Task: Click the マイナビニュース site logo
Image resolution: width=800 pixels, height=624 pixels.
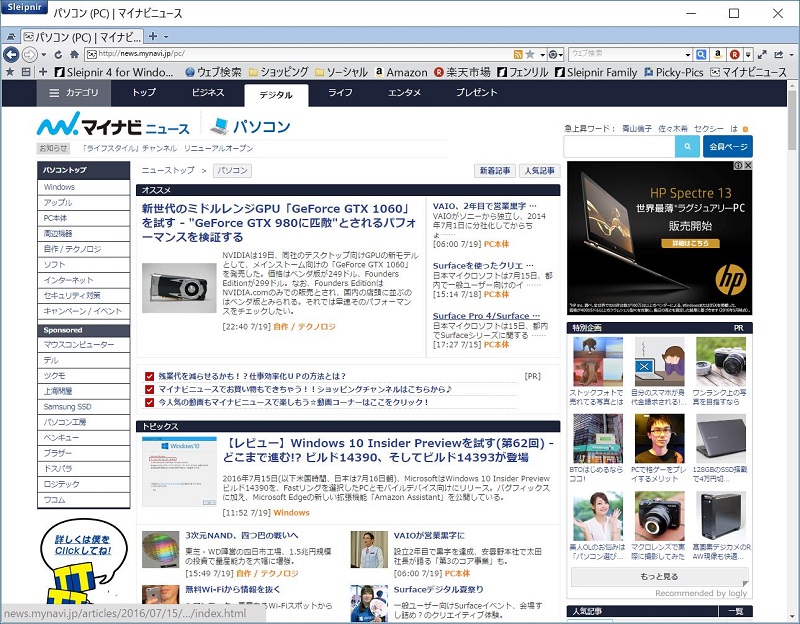Action: click(113, 124)
